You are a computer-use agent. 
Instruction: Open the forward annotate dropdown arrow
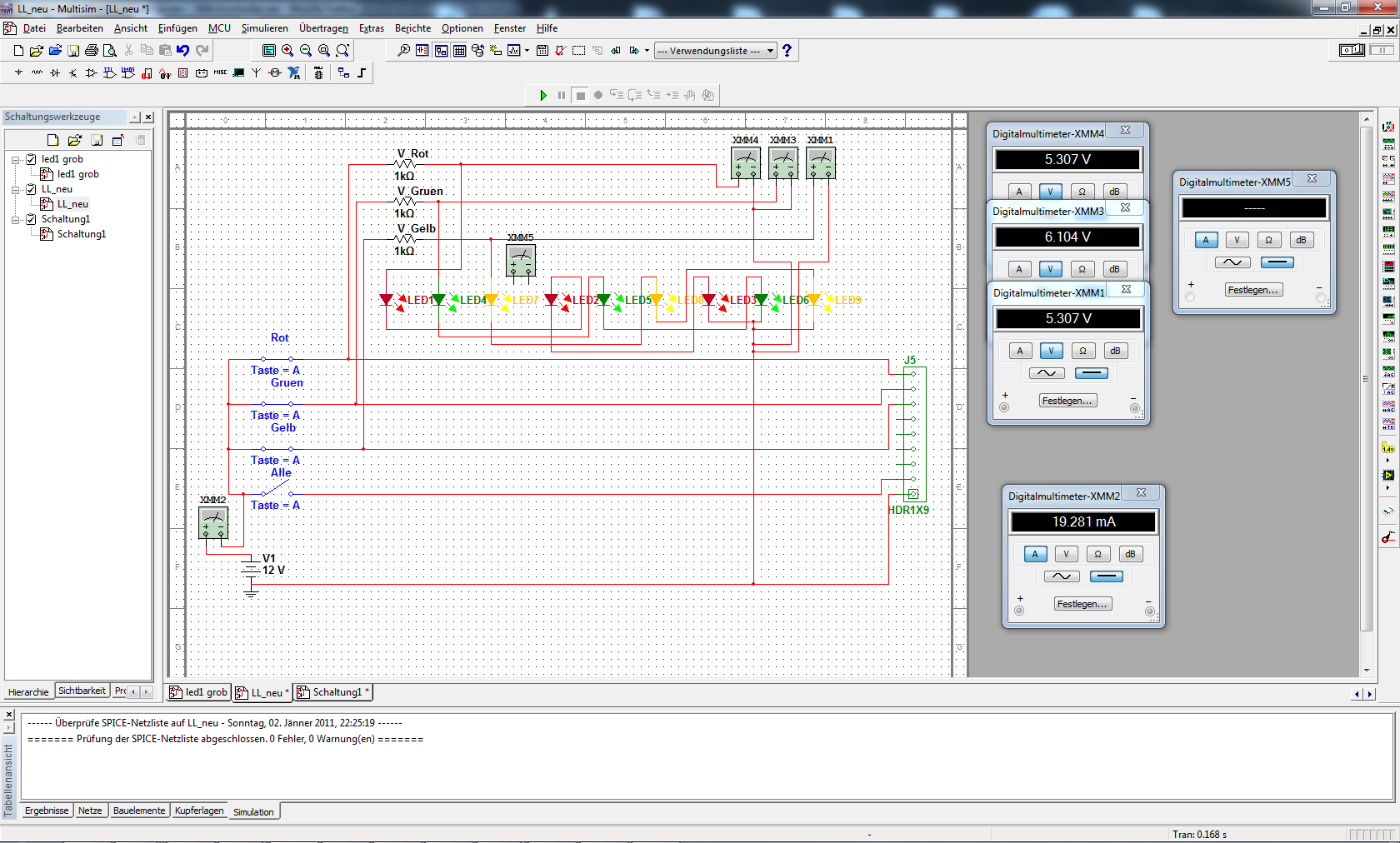pyautogui.click(x=647, y=51)
